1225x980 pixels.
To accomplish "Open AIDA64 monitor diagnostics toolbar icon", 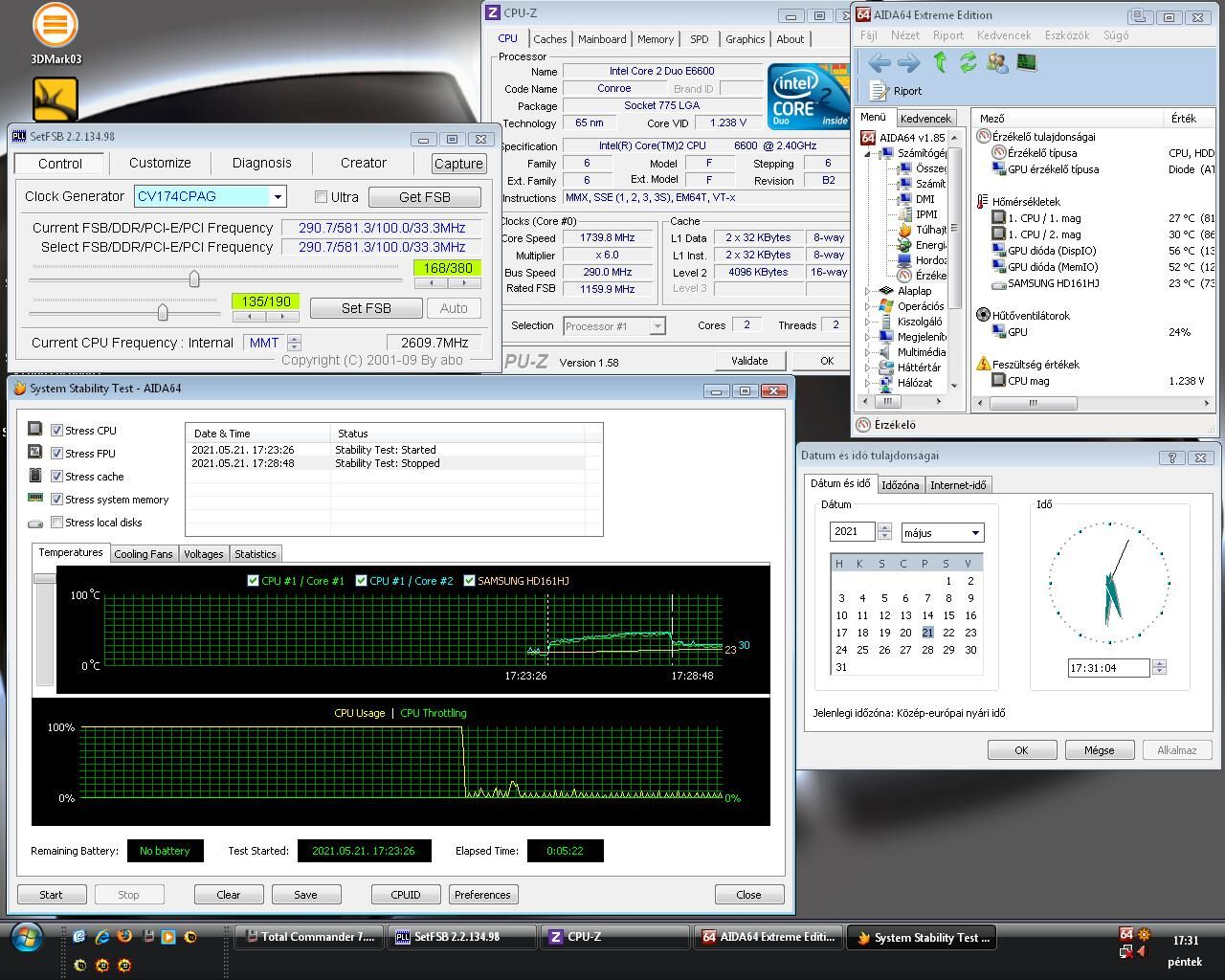I will [x=1026, y=63].
